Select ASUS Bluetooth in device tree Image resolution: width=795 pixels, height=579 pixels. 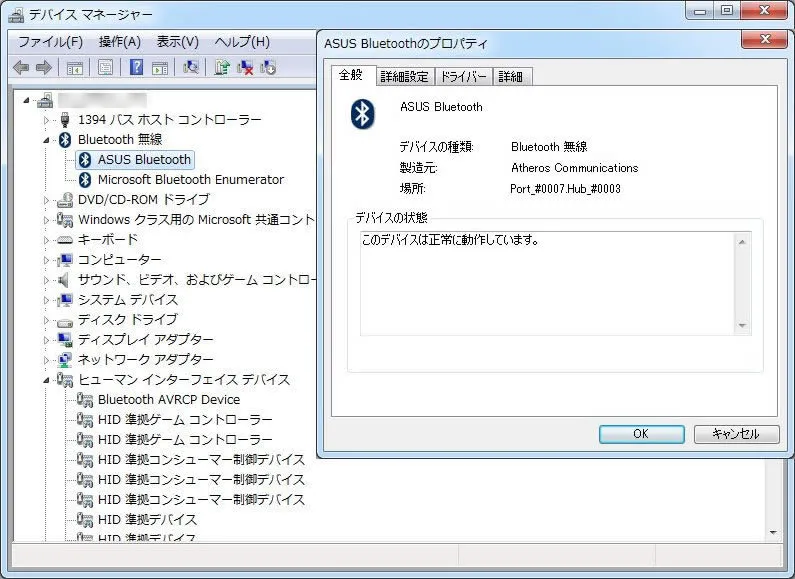135,160
